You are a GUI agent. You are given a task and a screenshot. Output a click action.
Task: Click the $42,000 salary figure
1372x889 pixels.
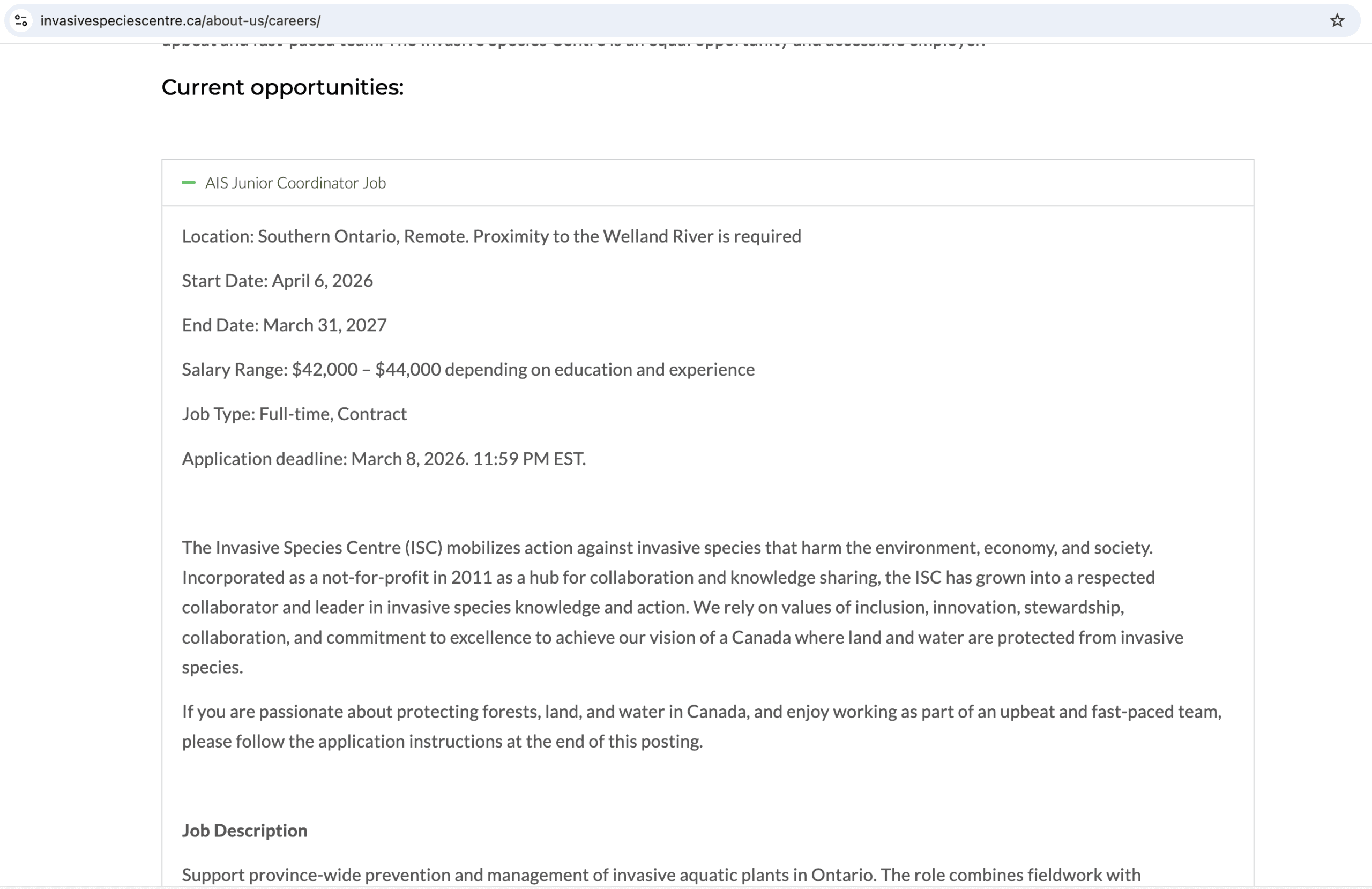tap(325, 370)
